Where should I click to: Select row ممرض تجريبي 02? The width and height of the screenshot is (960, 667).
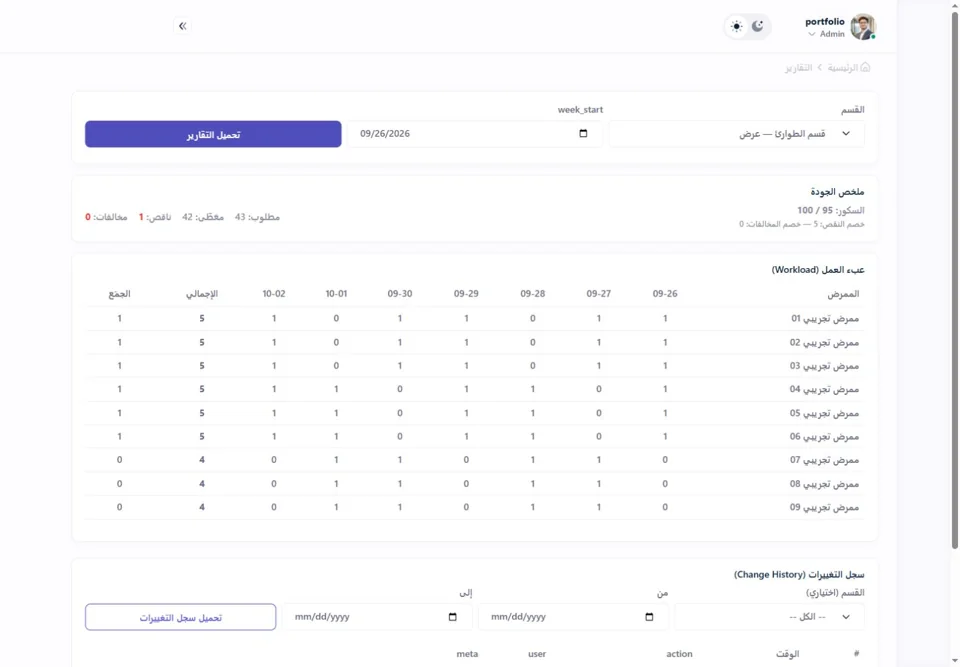[475, 342]
